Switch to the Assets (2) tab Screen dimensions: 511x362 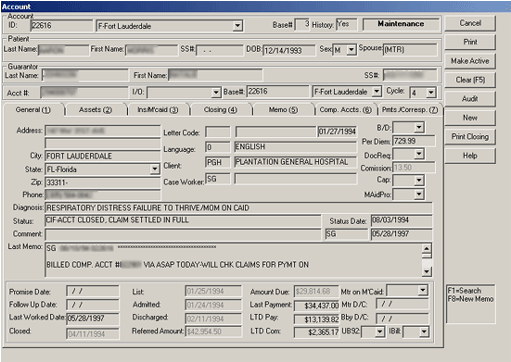coord(95,110)
